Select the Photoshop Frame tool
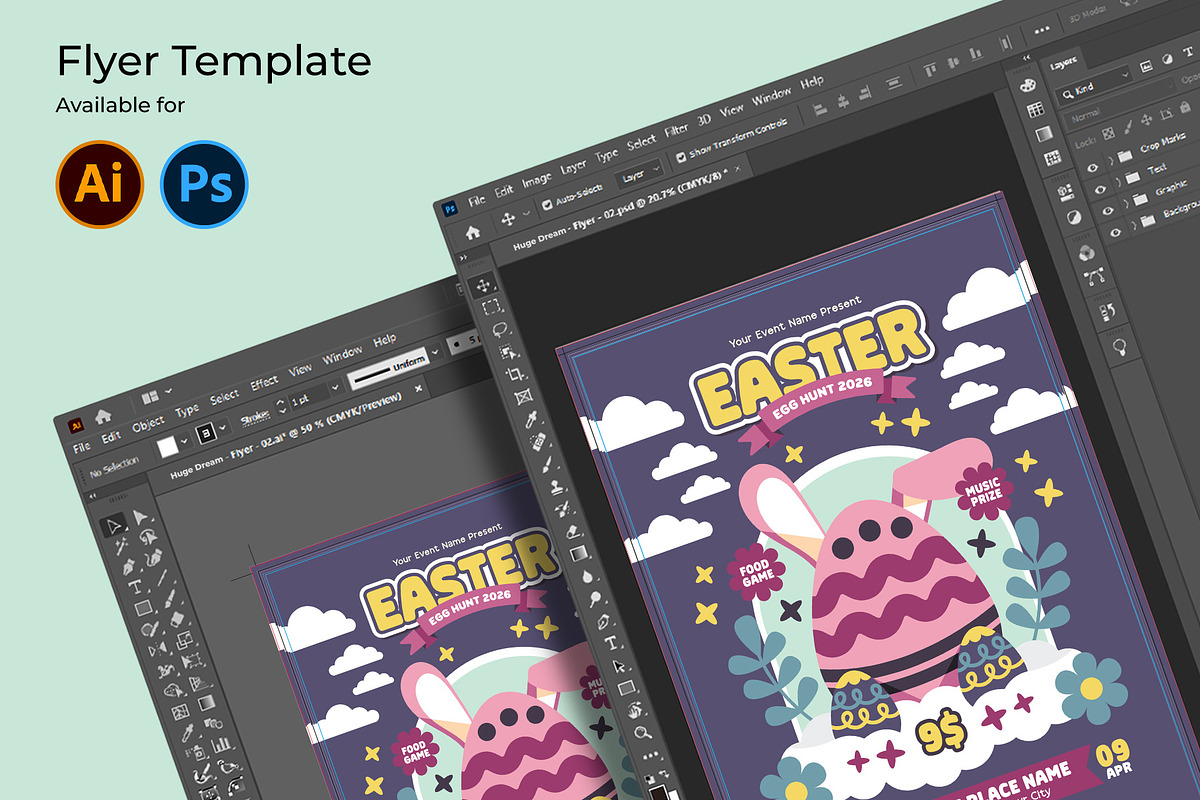Screen dimensions: 1200x800 point(523,396)
